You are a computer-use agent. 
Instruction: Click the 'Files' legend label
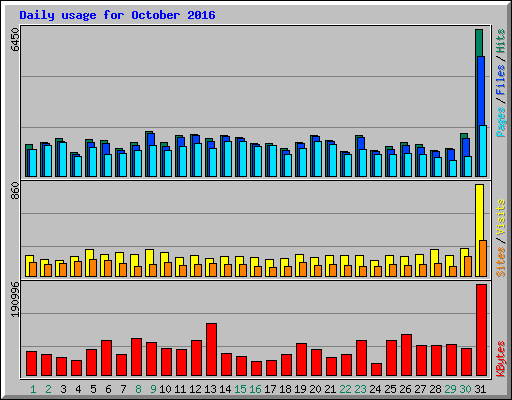pos(501,80)
